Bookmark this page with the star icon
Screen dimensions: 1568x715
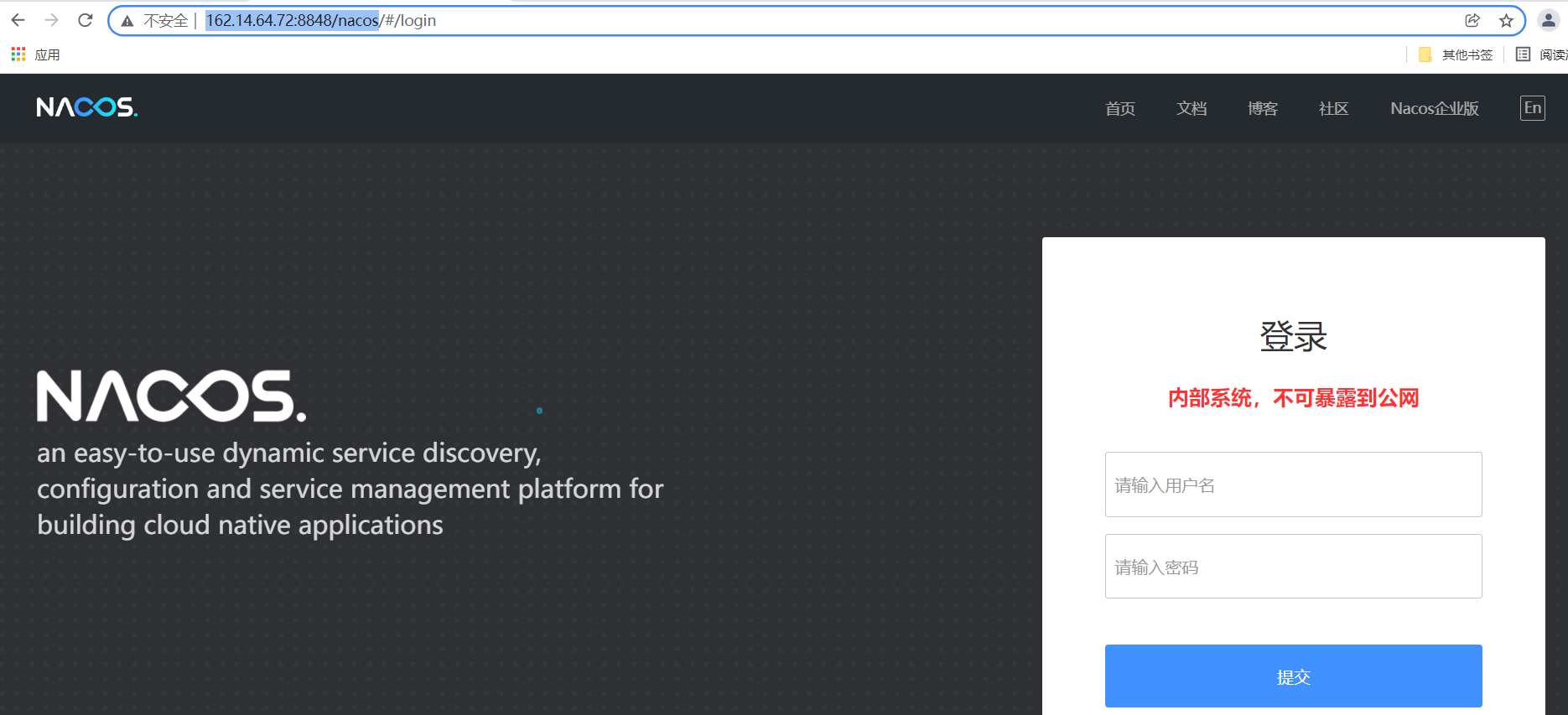click(1506, 21)
